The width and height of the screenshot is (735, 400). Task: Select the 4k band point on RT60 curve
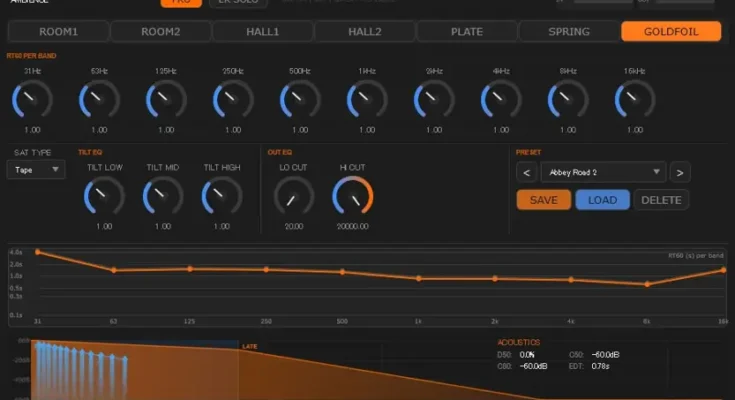pyautogui.click(x=571, y=280)
